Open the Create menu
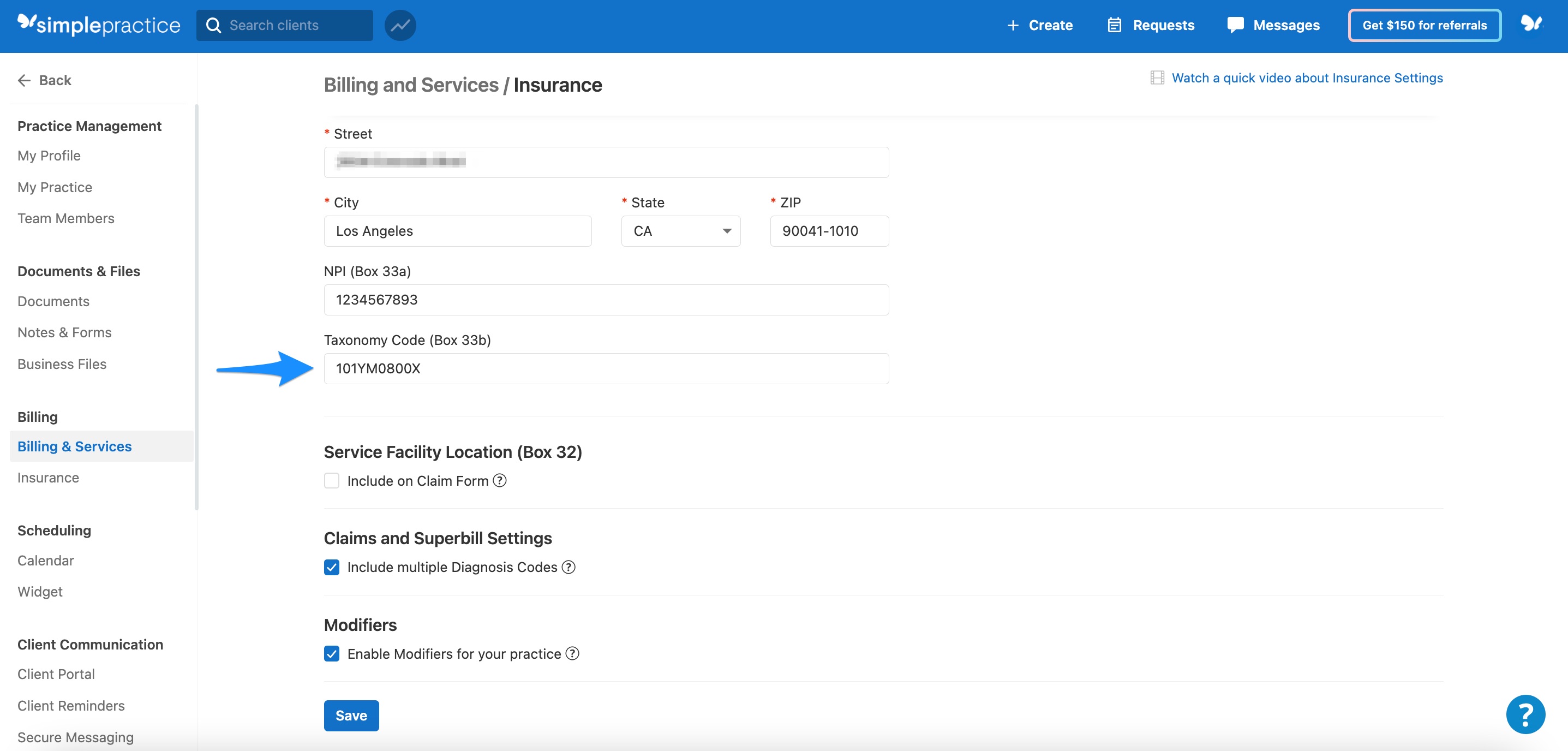 [x=1040, y=25]
